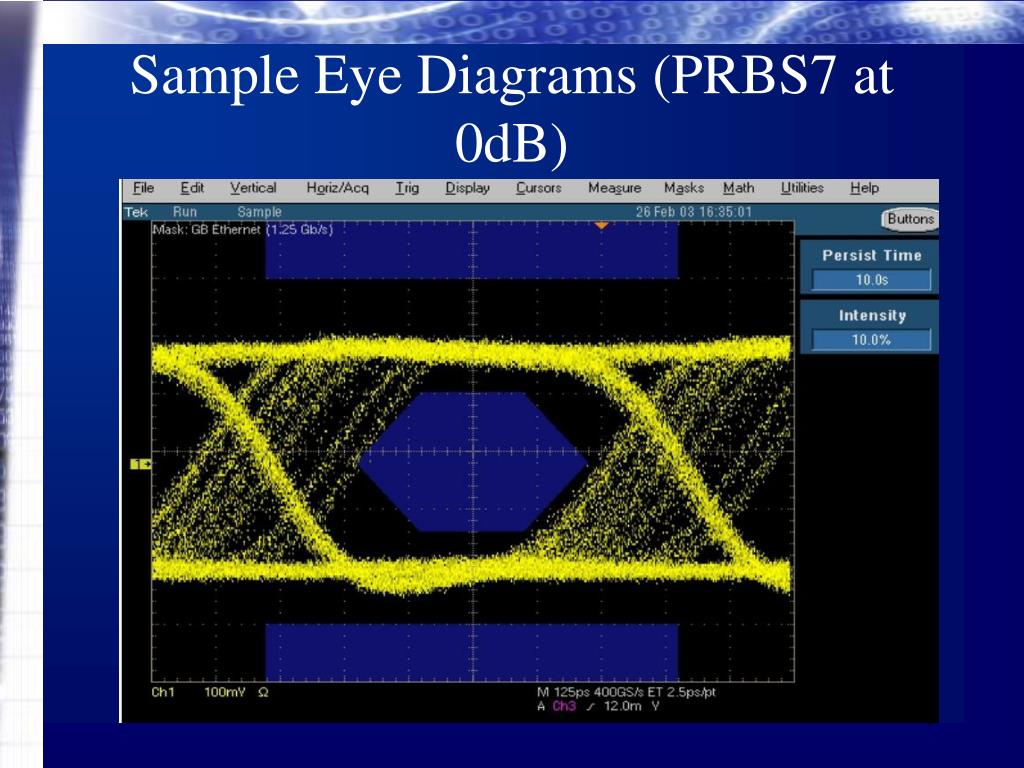Click the Mask: GB Ethernet (1.25 Gb/s) label
The height and width of the screenshot is (768, 1024).
coord(243,230)
